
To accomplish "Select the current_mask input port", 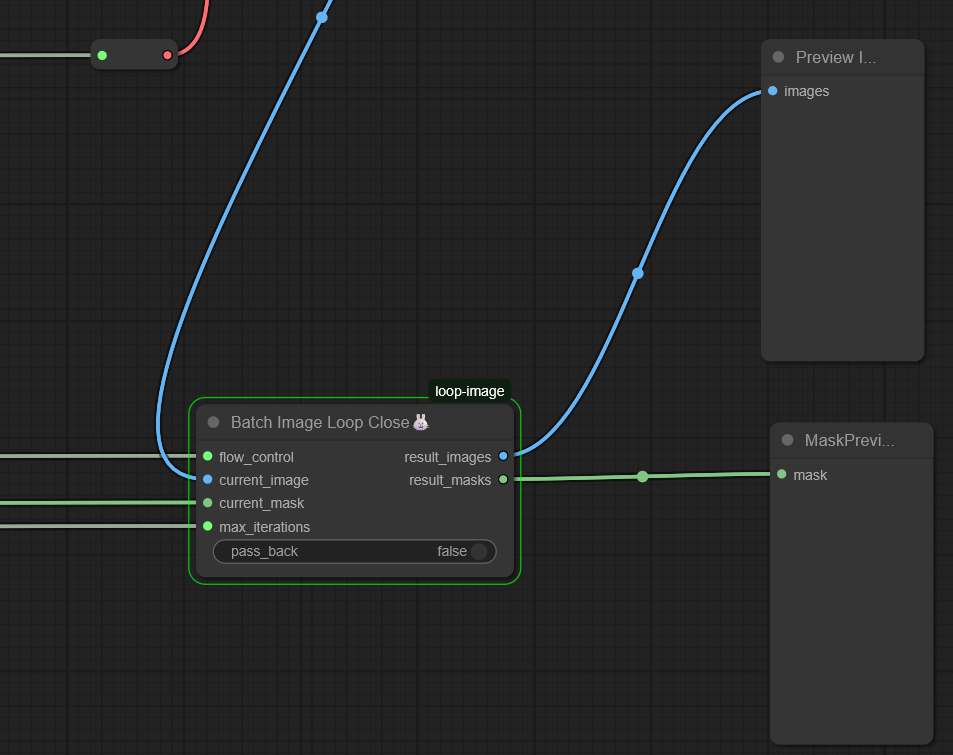I will pos(207,503).
